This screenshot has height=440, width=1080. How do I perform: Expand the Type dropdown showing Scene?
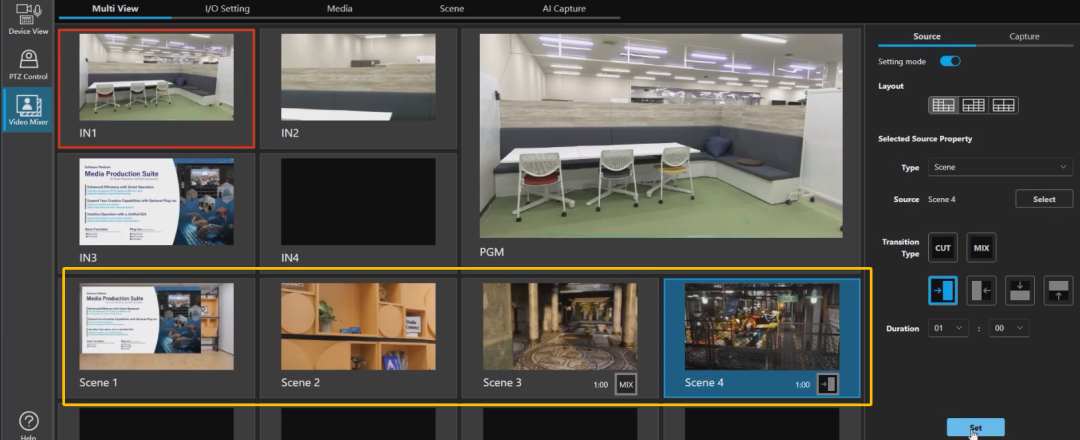coord(1000,167)
